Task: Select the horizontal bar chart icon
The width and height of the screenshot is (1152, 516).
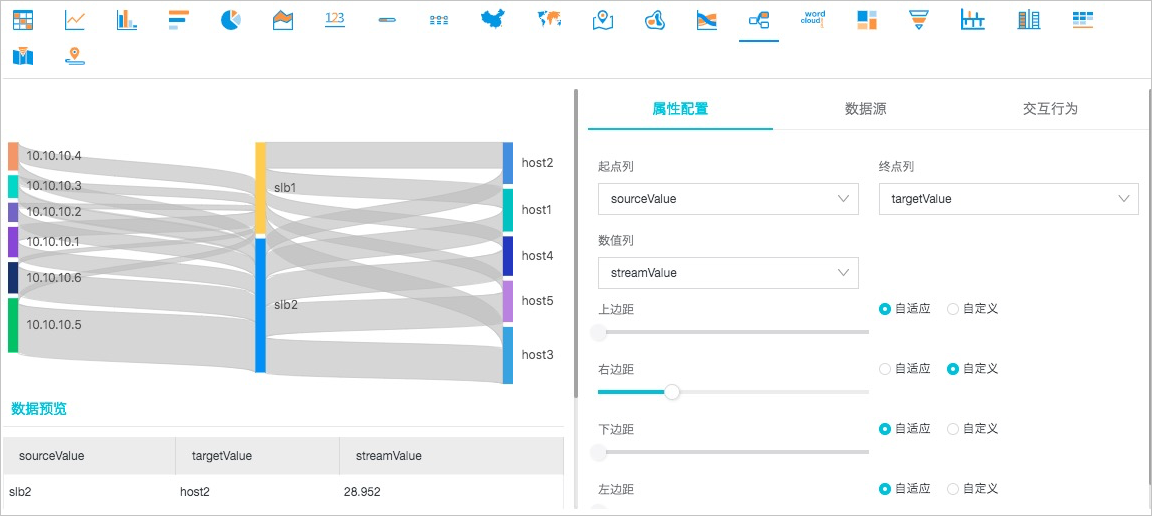Action: [x=179, y=20]
